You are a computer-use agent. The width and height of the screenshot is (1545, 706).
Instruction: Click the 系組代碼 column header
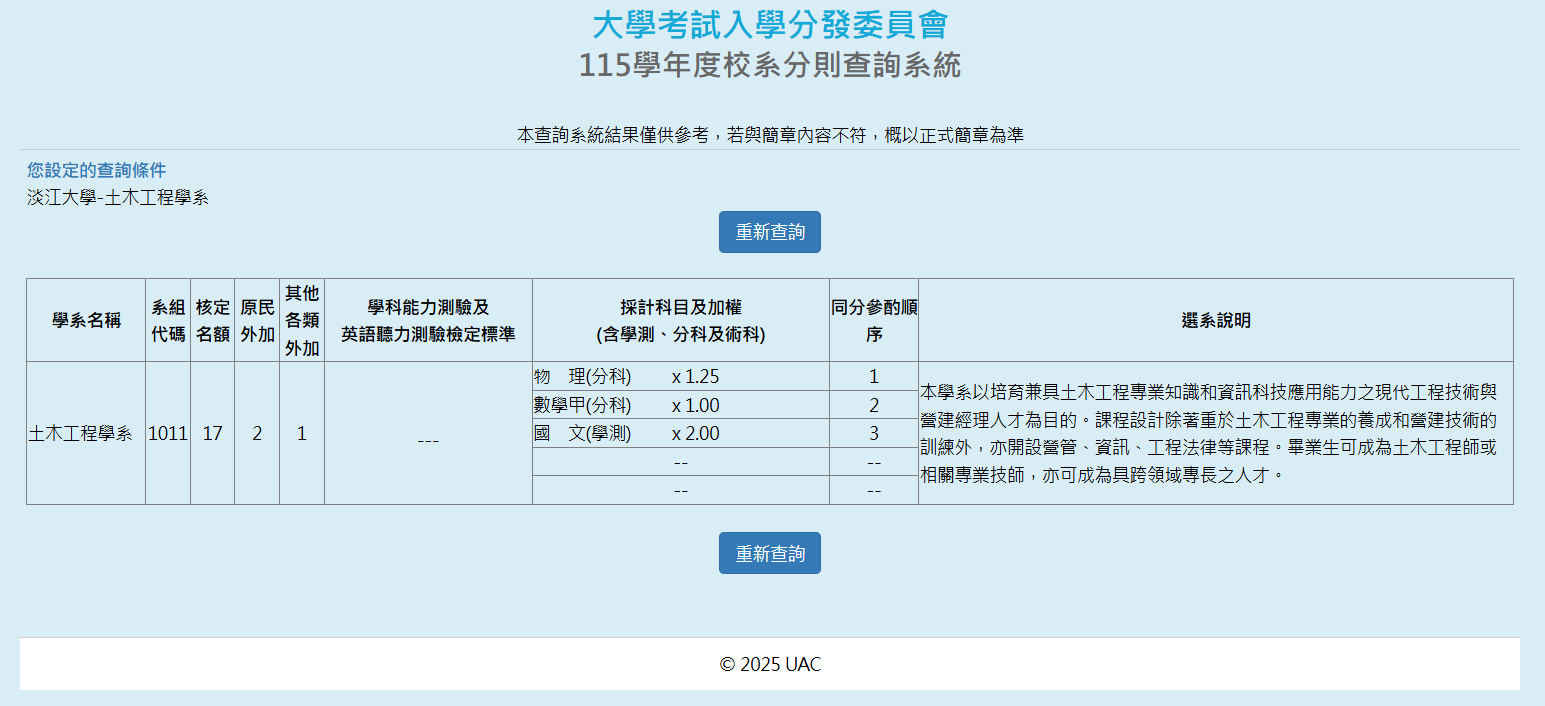click(x=168, y=320)
